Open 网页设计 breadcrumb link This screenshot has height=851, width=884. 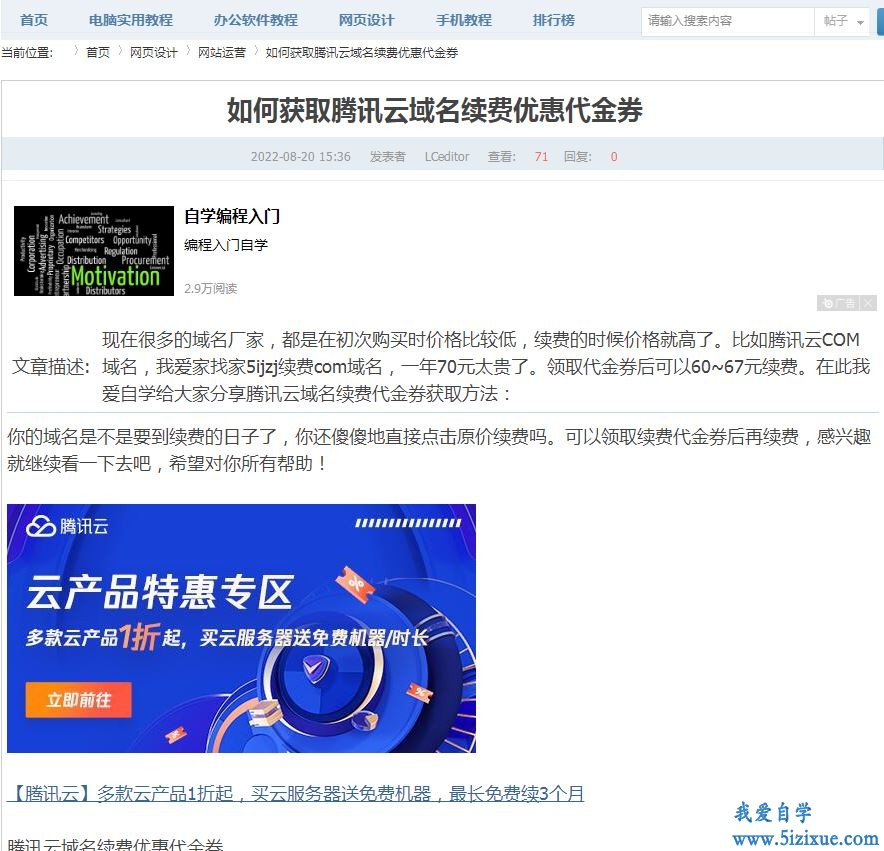[x=153, y=52]
